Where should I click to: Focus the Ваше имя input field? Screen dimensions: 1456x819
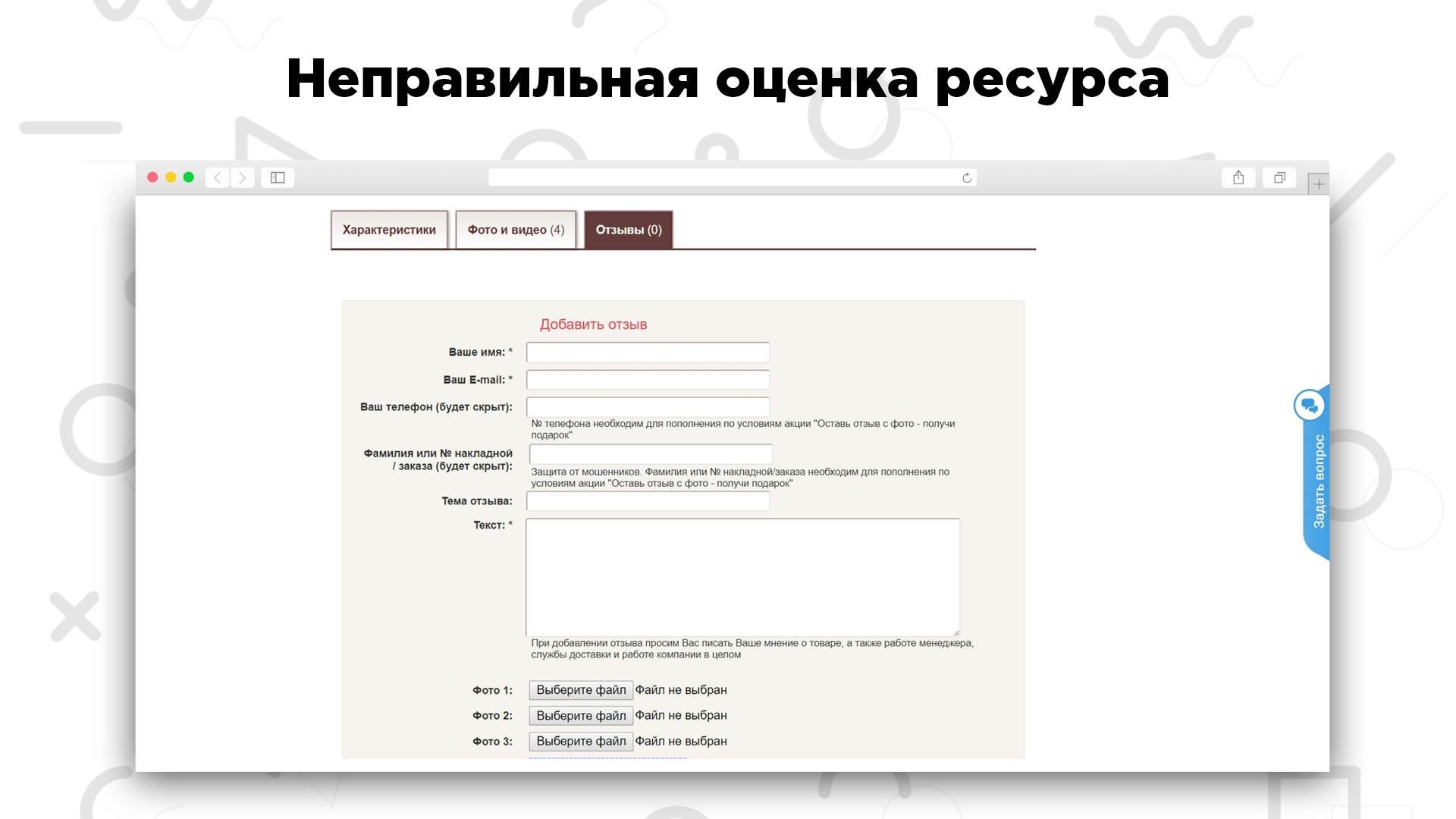coord(648,353)
